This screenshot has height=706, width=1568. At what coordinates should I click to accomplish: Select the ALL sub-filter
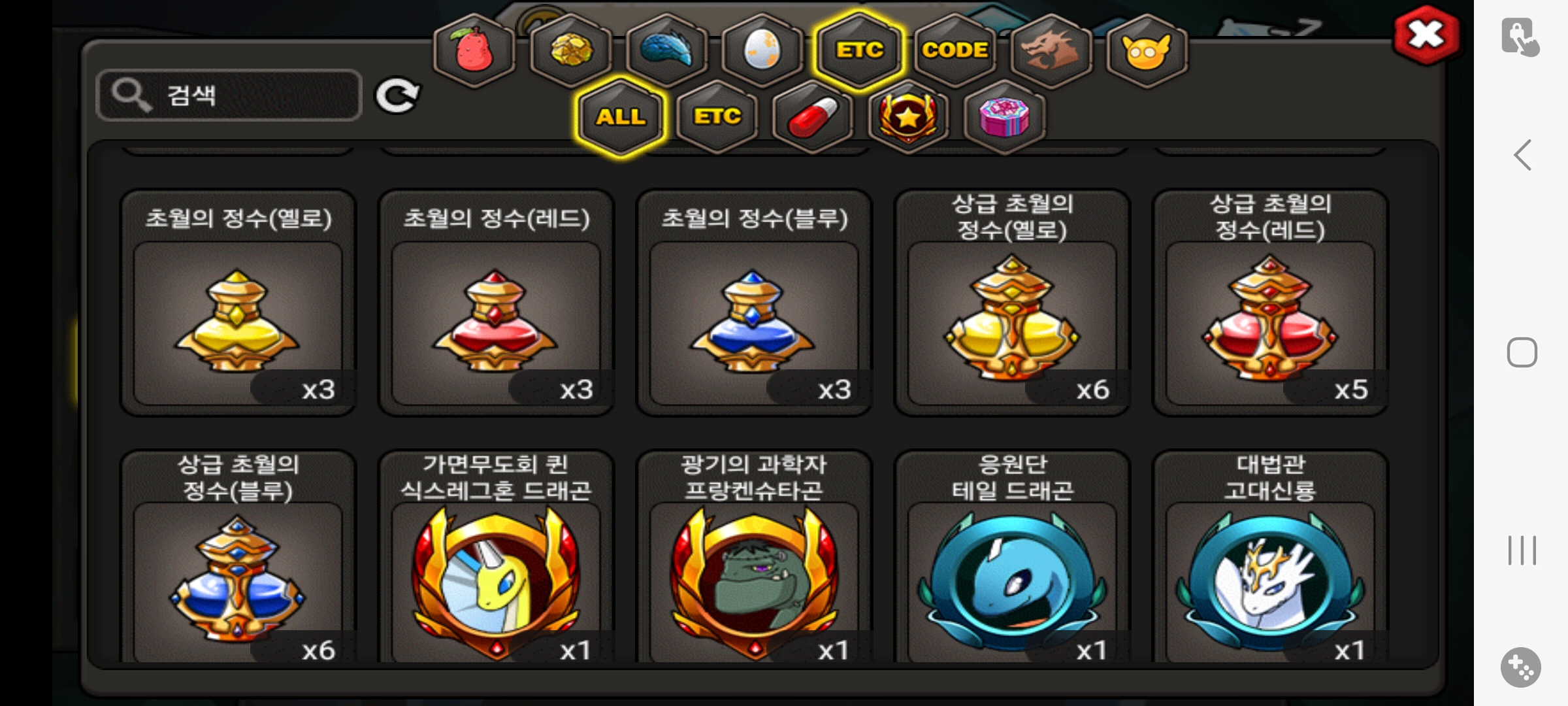[621, 117]
